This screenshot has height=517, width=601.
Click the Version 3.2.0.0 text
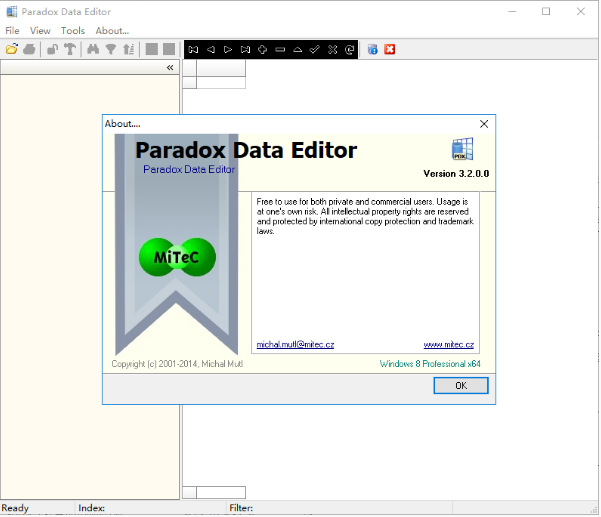coord(456,174)
